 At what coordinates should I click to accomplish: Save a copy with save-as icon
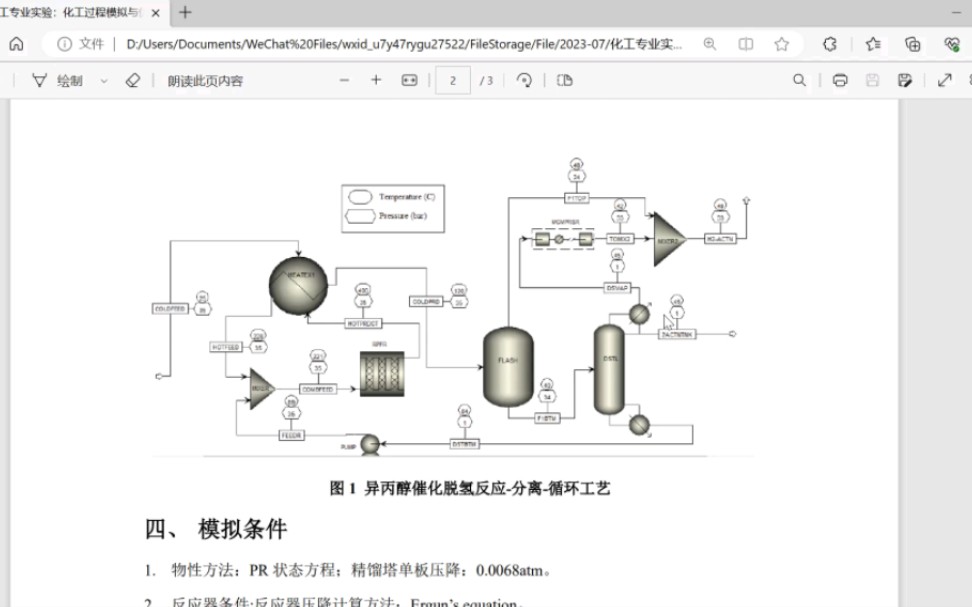click(904, 81)
